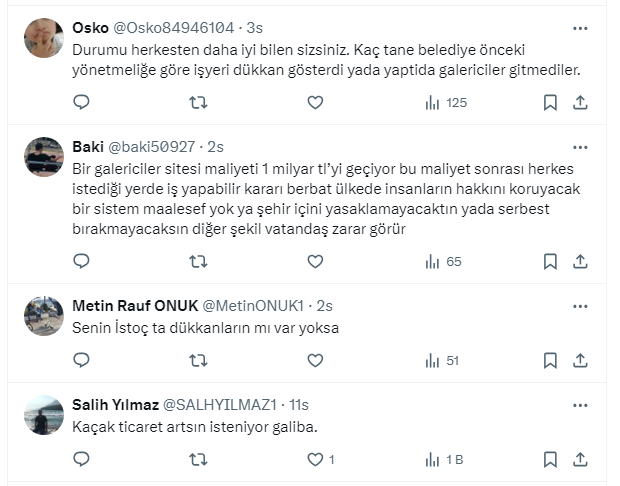Image resolution: width=620 pixels, height=486 pixels.
Task: Bookmark Salih Yılmaz's tweet
Action: tap(550, 460)
